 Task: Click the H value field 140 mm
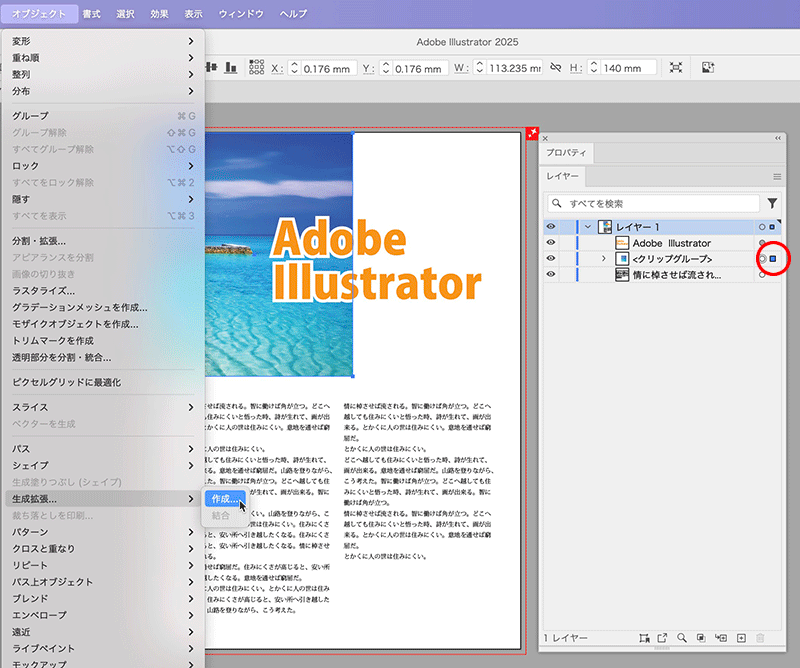pyautogui.click(x=628, y=68)
